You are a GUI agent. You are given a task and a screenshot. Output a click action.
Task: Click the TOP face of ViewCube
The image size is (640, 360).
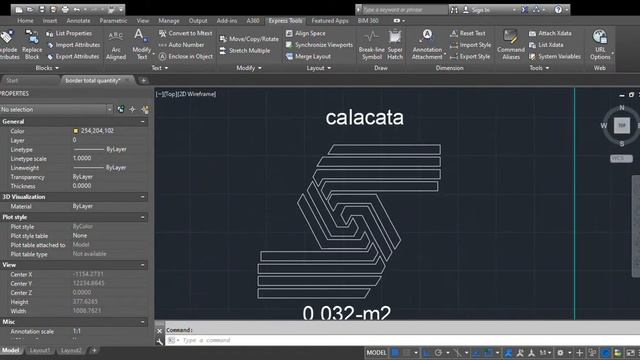(622, 125)
